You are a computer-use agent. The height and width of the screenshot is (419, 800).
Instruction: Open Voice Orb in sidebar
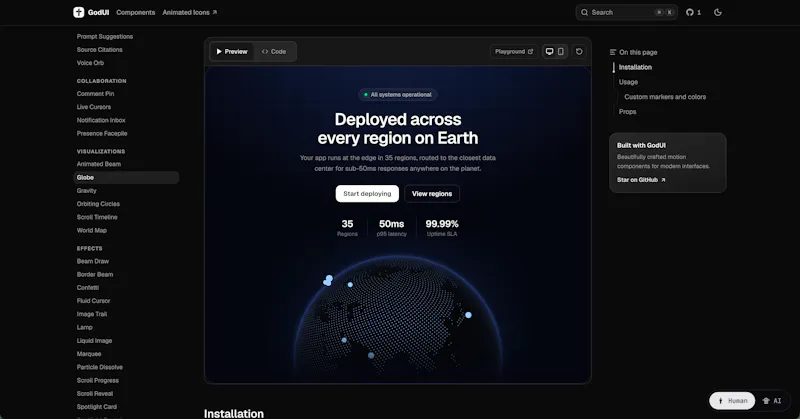point(90,63)
